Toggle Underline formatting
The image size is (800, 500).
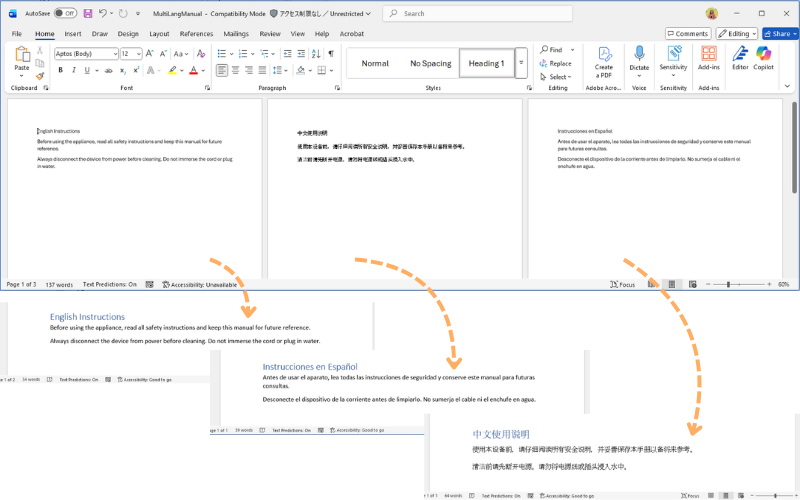pos(87,70)
